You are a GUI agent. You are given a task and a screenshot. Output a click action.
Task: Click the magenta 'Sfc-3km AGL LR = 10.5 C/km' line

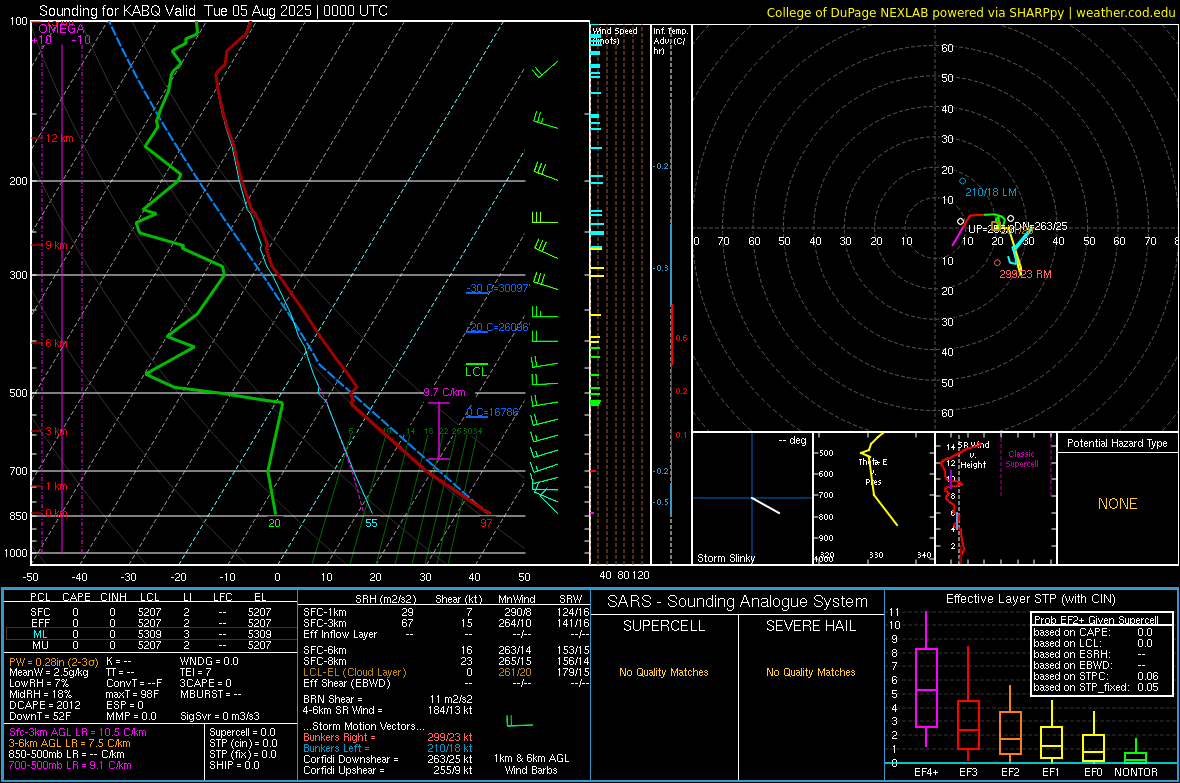click(x=77, y=732)
